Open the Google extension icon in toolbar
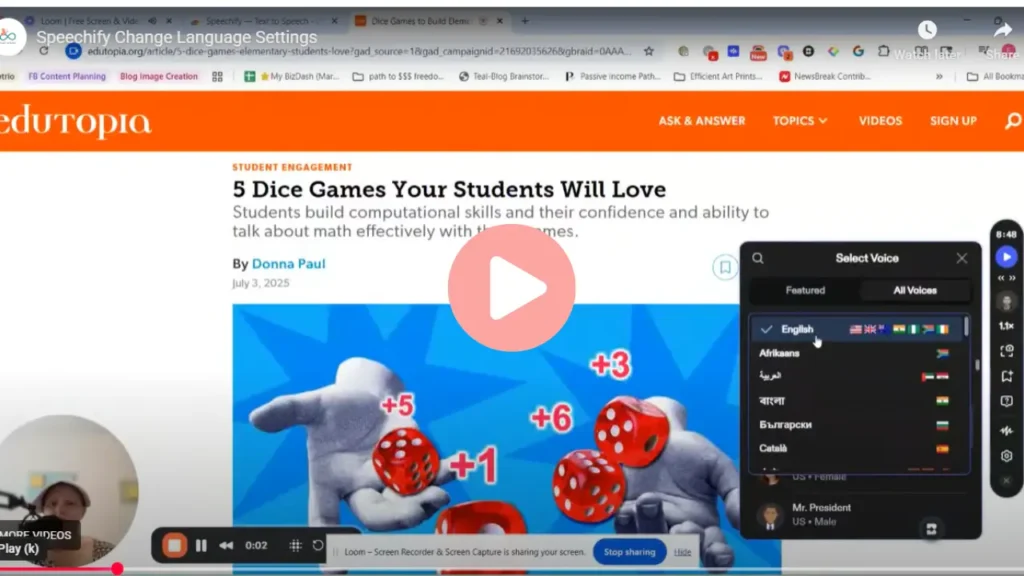 [x=858, y=51]
